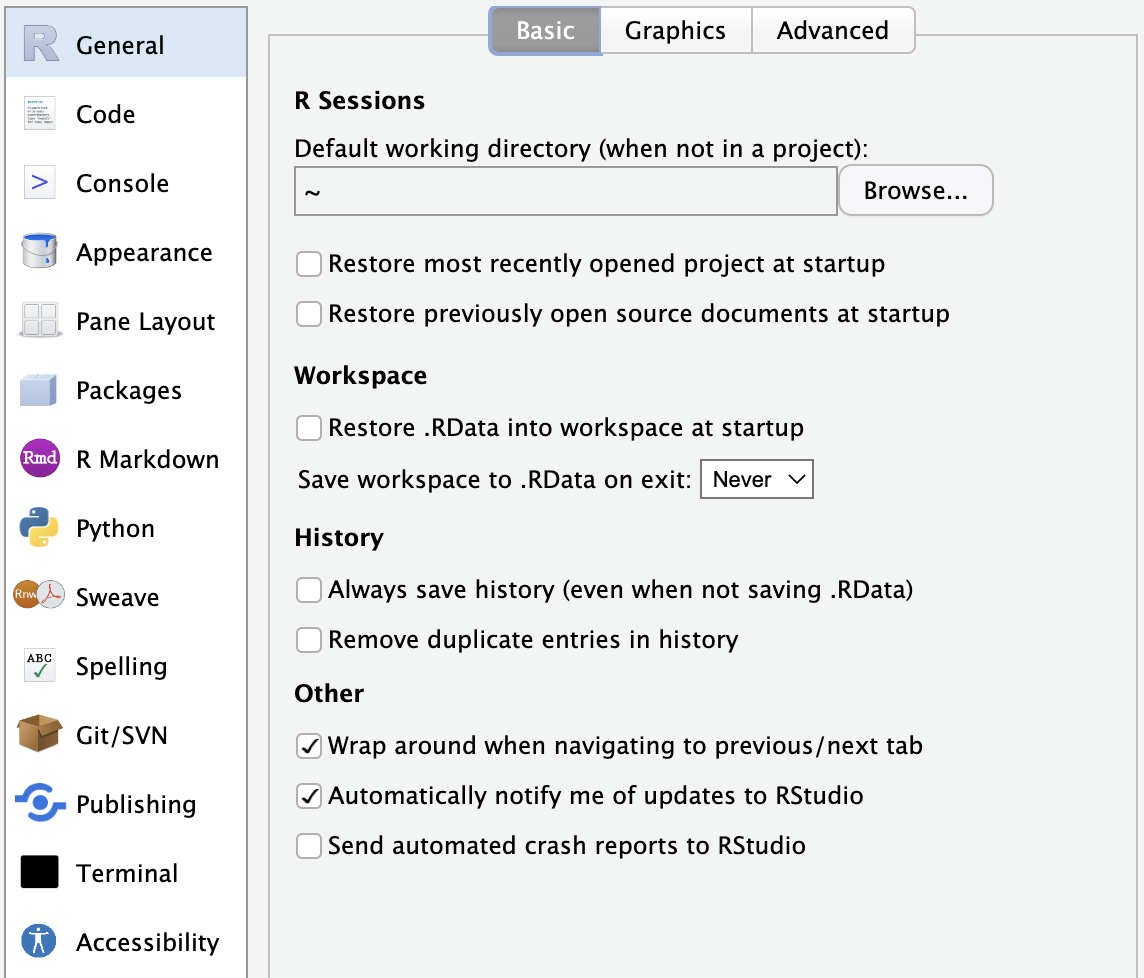Click the Accessibility figure icon
Screen dimensions: 1144x978
39,940
